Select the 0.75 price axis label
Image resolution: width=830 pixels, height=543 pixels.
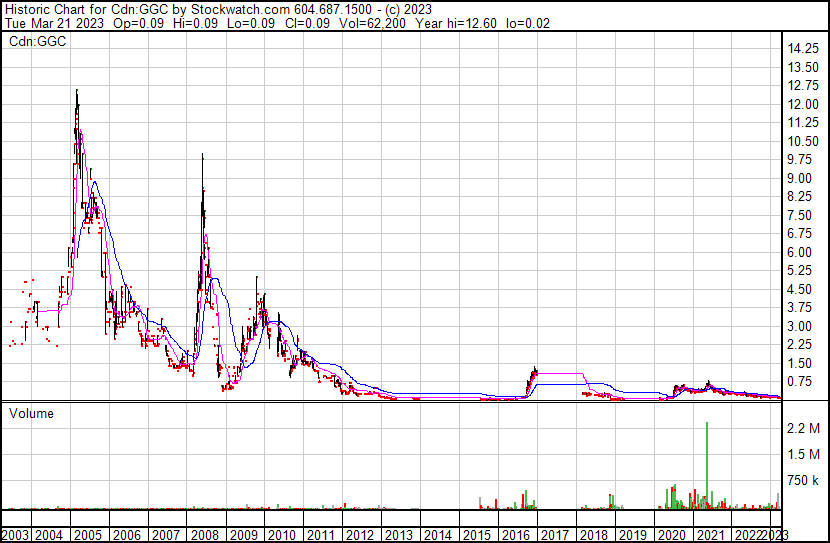tap(802, 382)
